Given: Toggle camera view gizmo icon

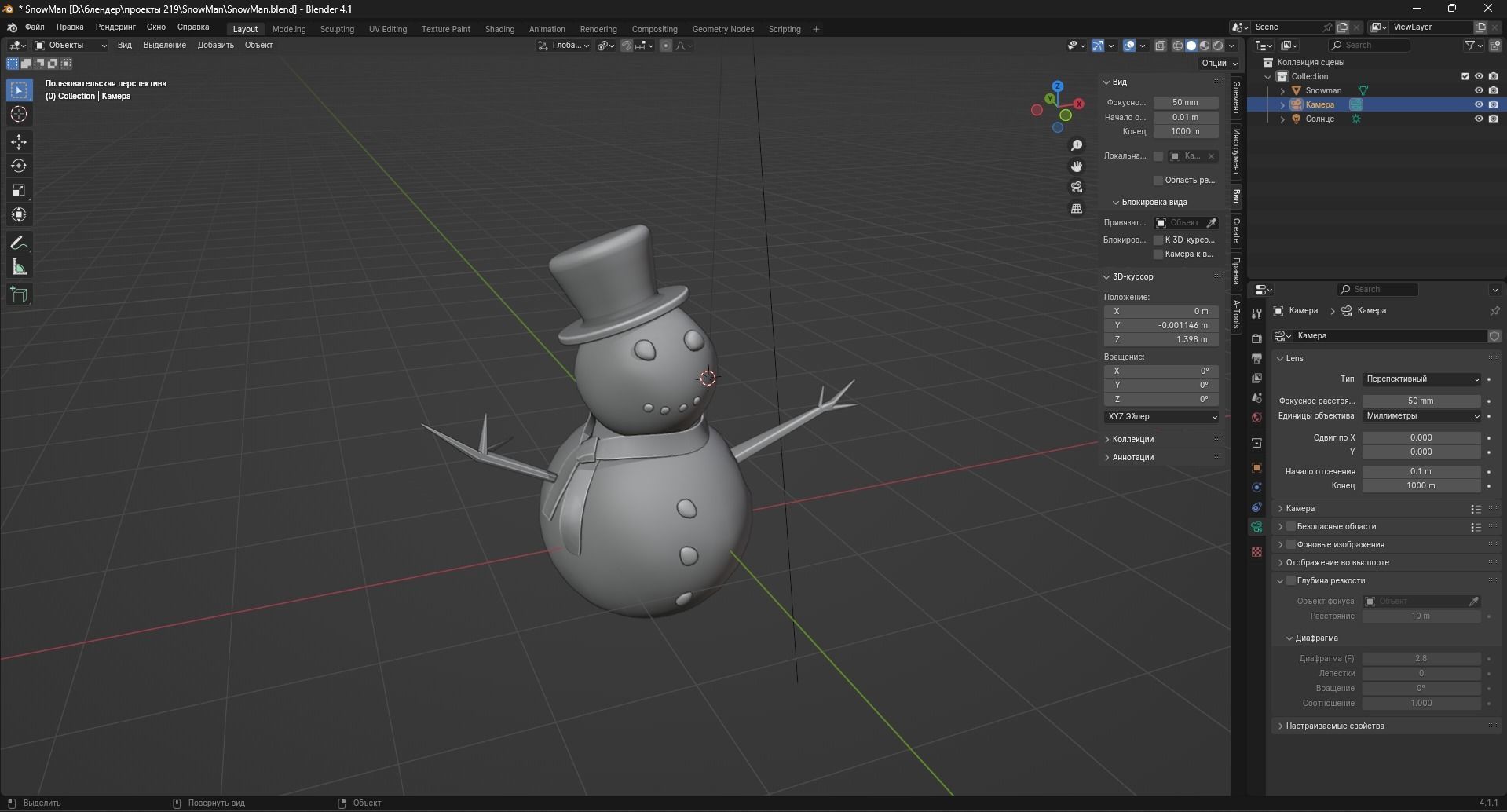Looking at the screenshot, I should (1077, 188).
